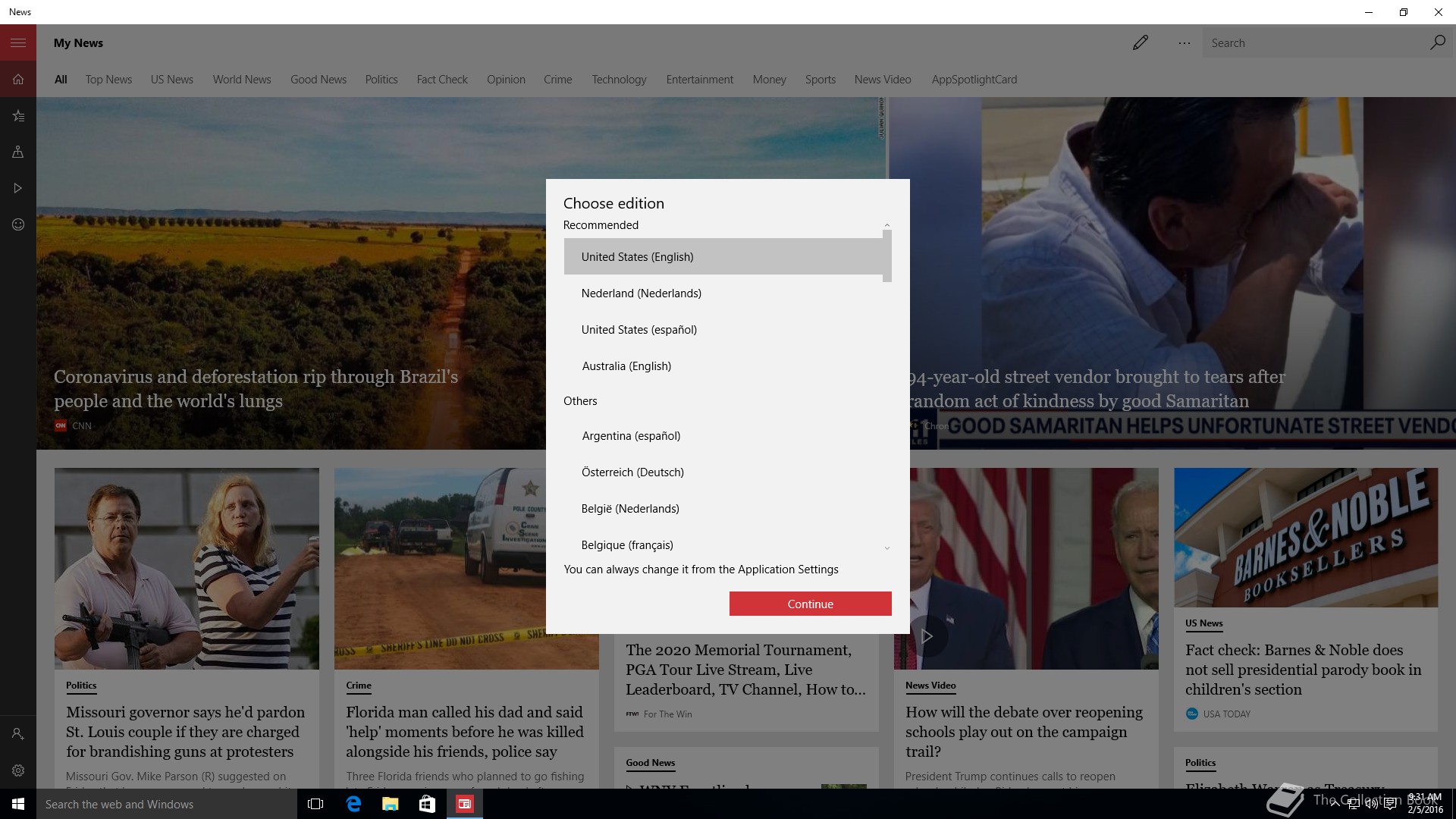Open the hamburger navigation menu
This screenshot has height=819, width=1456.
18,42
